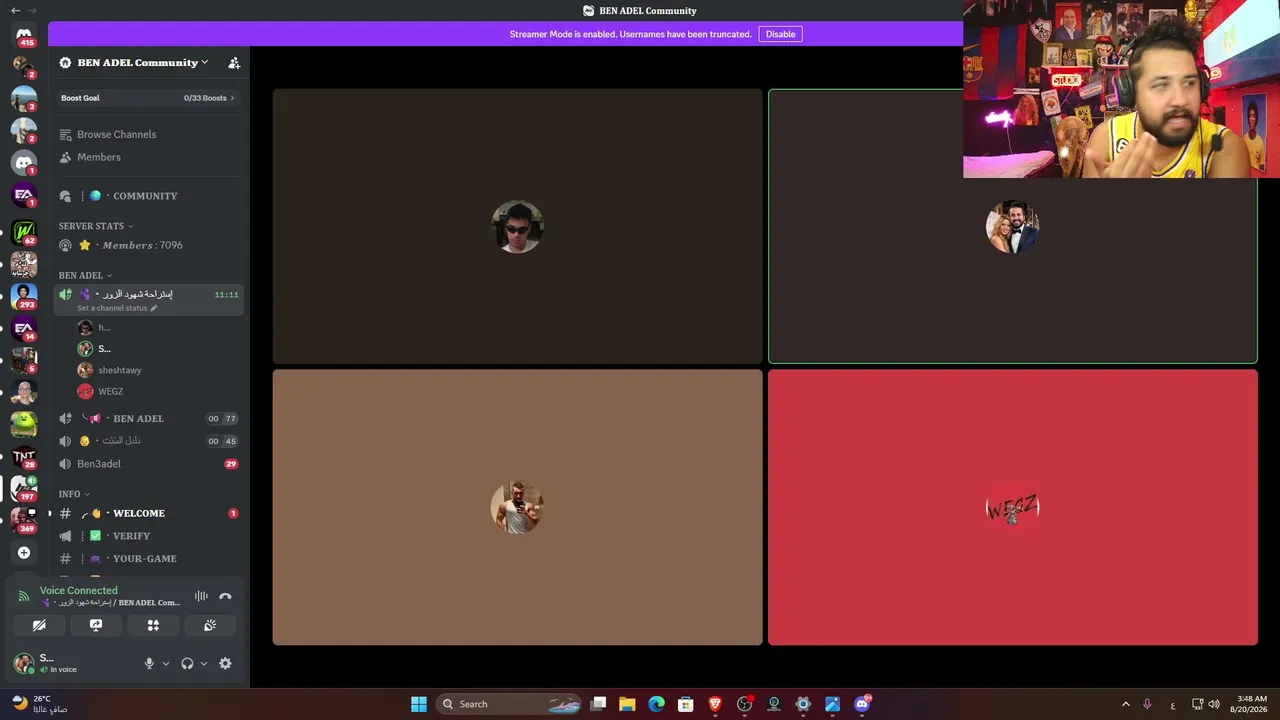This screenshot has height=720, width=1280.
Task: Select the sunglasses avatar participant tile
Action: (x=517, y=226)
